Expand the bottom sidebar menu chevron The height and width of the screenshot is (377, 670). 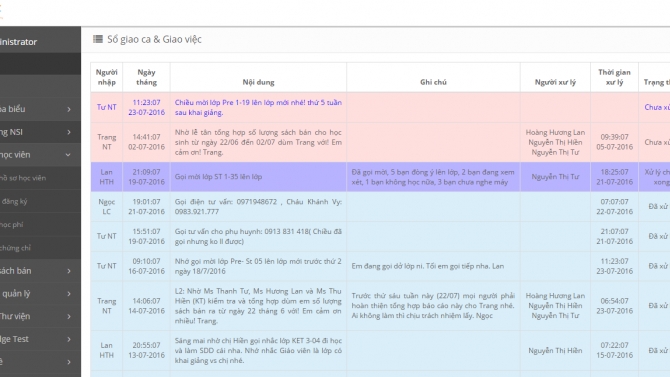coord(69,362)
